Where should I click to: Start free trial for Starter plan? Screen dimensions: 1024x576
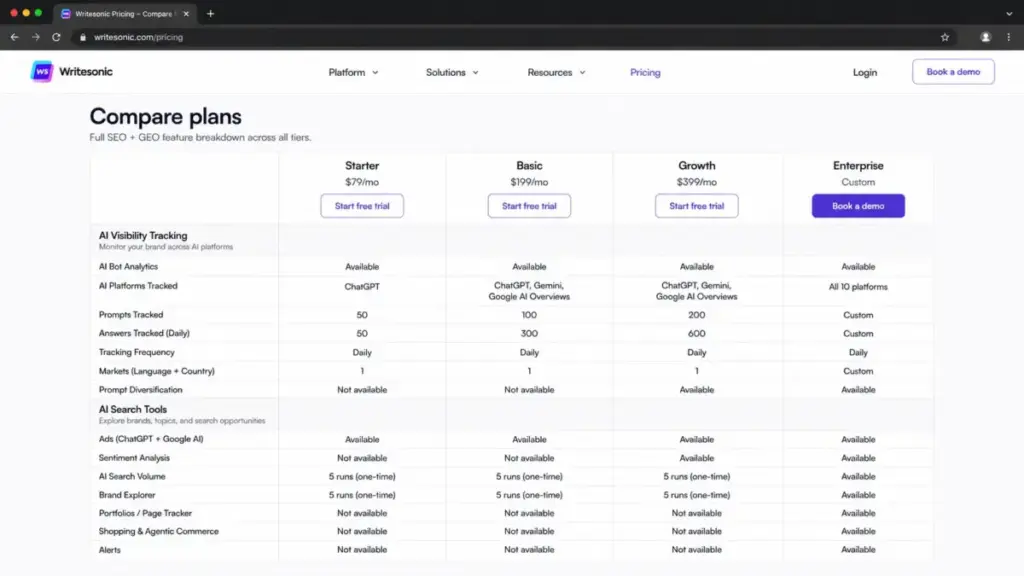tap(362, 206)
